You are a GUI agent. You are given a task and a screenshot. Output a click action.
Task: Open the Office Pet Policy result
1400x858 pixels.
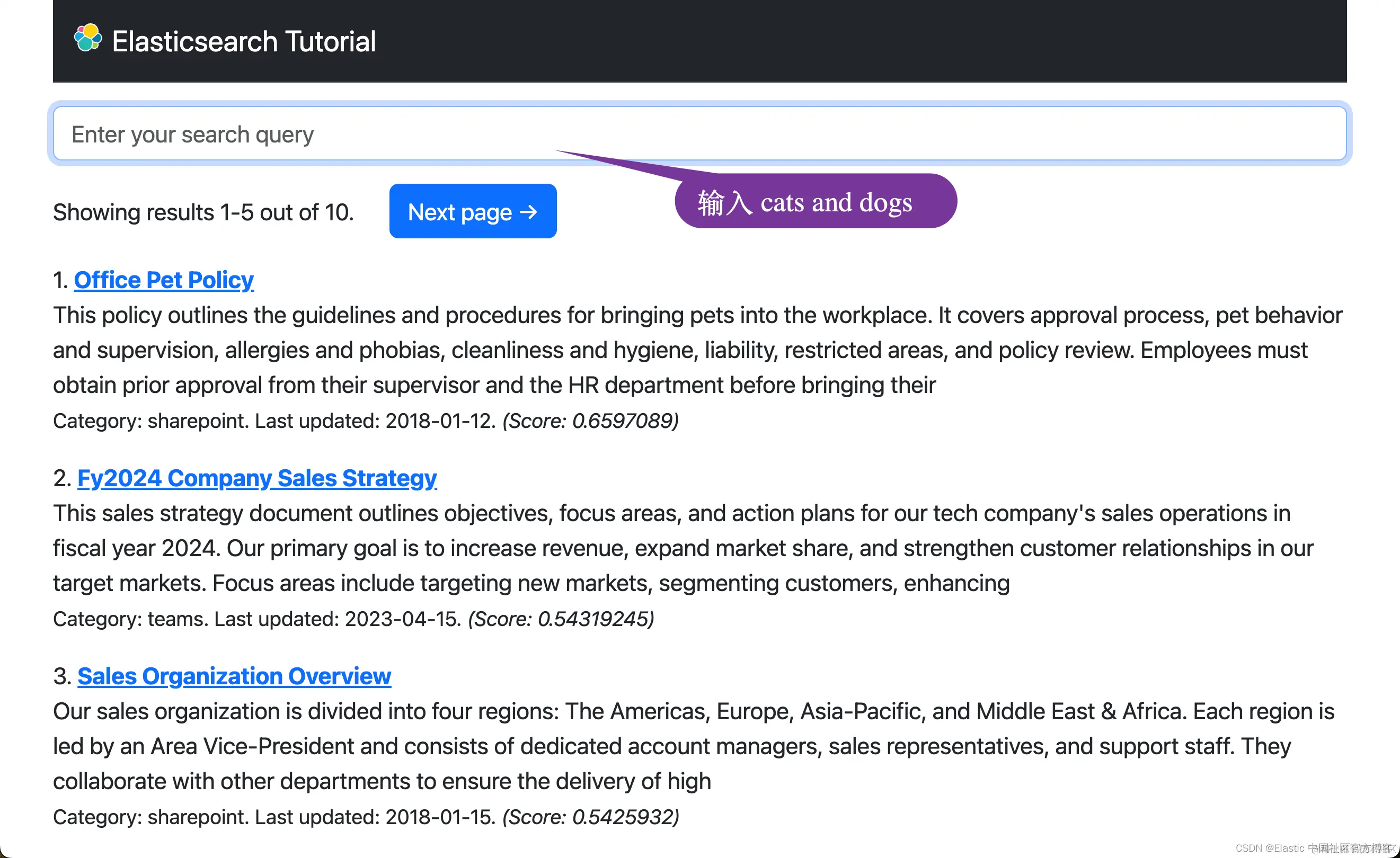(x=164, y=280)
